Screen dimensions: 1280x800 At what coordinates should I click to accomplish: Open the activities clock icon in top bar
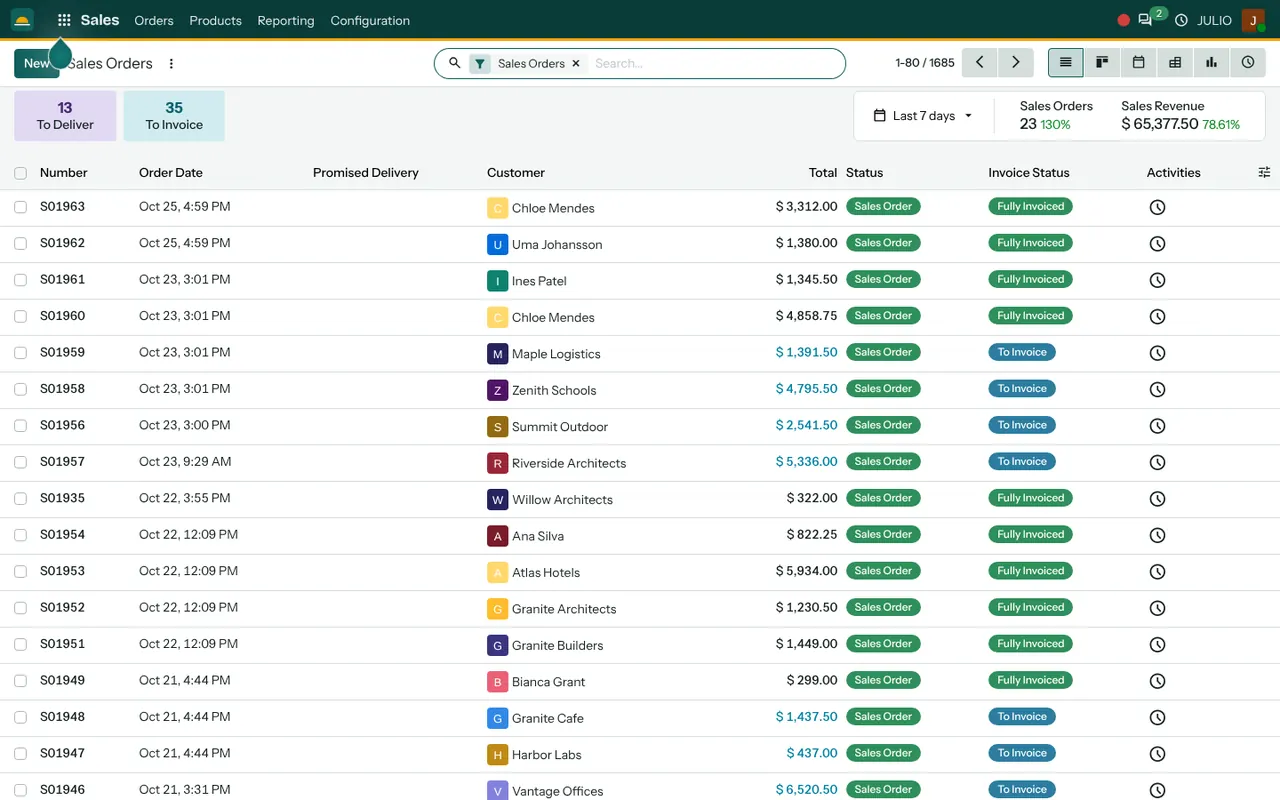tap(1181, 20)
